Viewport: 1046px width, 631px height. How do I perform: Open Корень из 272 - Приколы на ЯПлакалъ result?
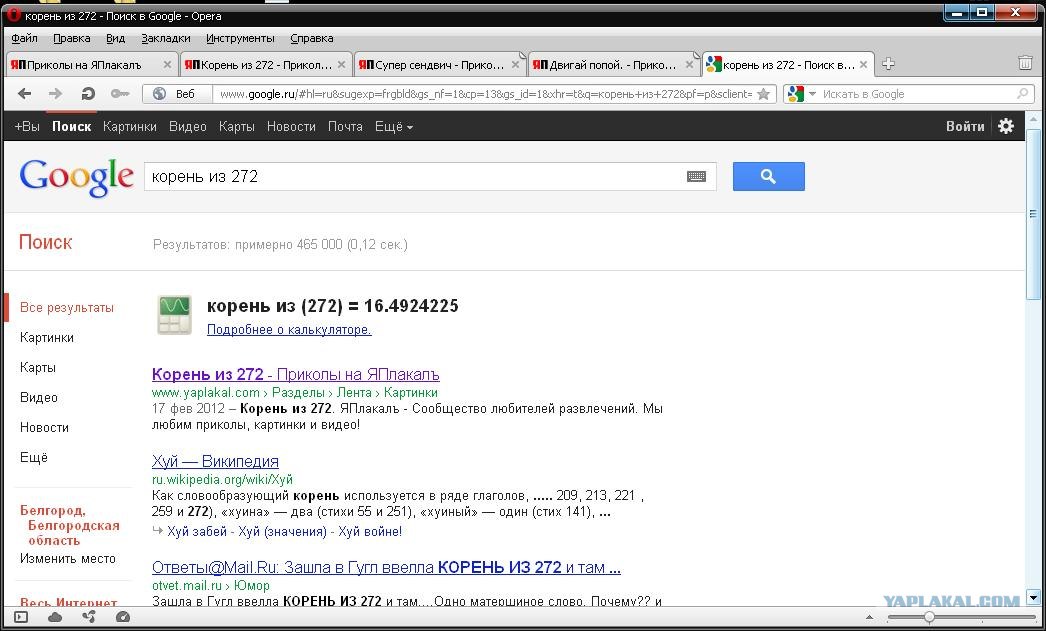[x=296, y=374]
